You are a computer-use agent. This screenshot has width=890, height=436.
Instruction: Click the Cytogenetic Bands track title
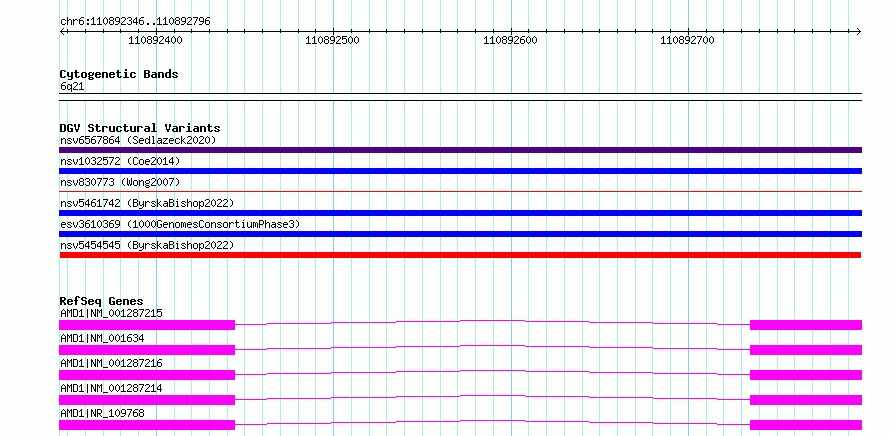[x=119, y=74]
